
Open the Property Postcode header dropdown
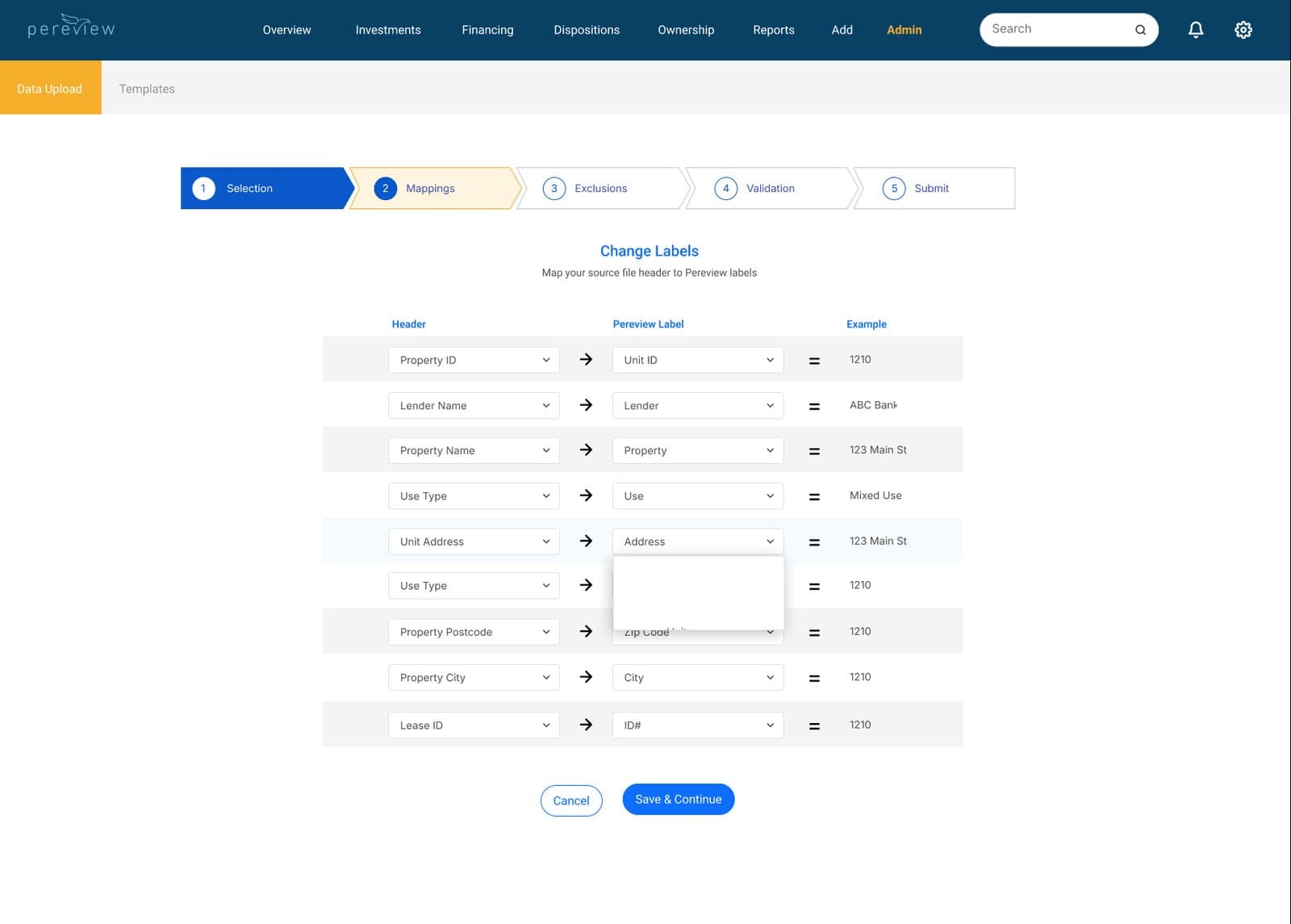coord(474,632)
